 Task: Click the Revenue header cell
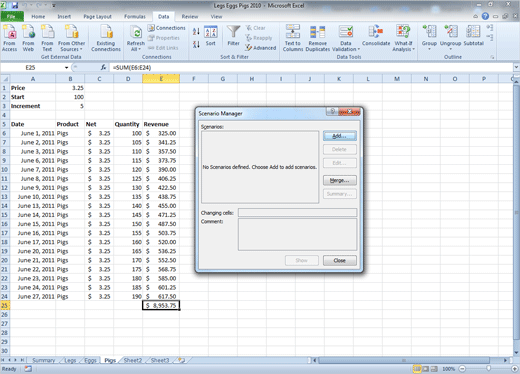(x=161, y=124)
